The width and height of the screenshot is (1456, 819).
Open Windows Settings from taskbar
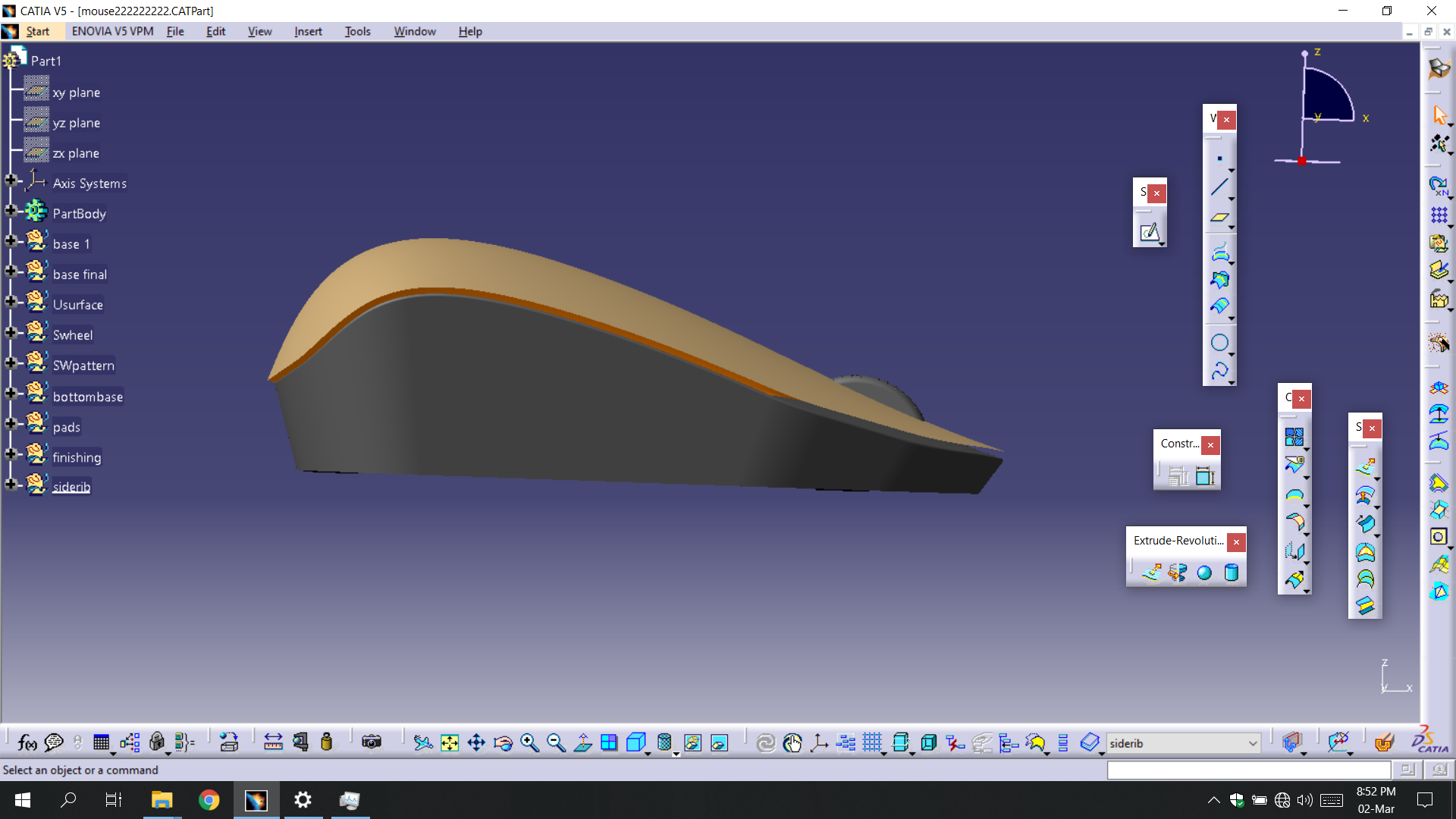point(303,800)
